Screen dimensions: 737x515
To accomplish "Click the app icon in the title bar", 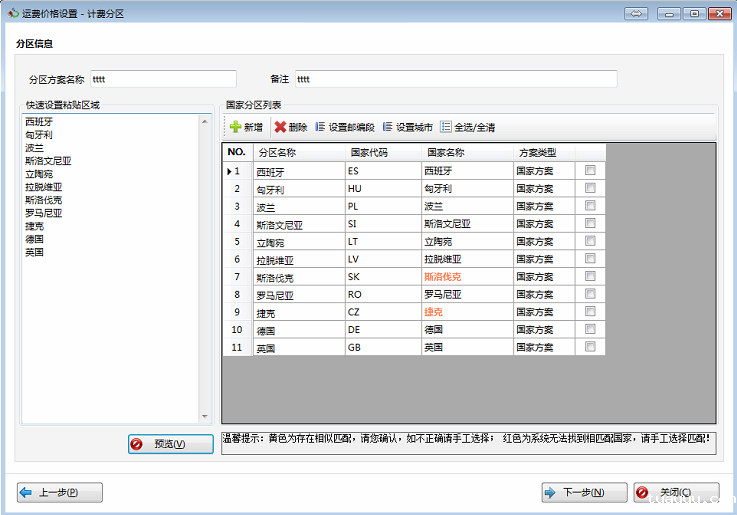I will pos(13,13).
